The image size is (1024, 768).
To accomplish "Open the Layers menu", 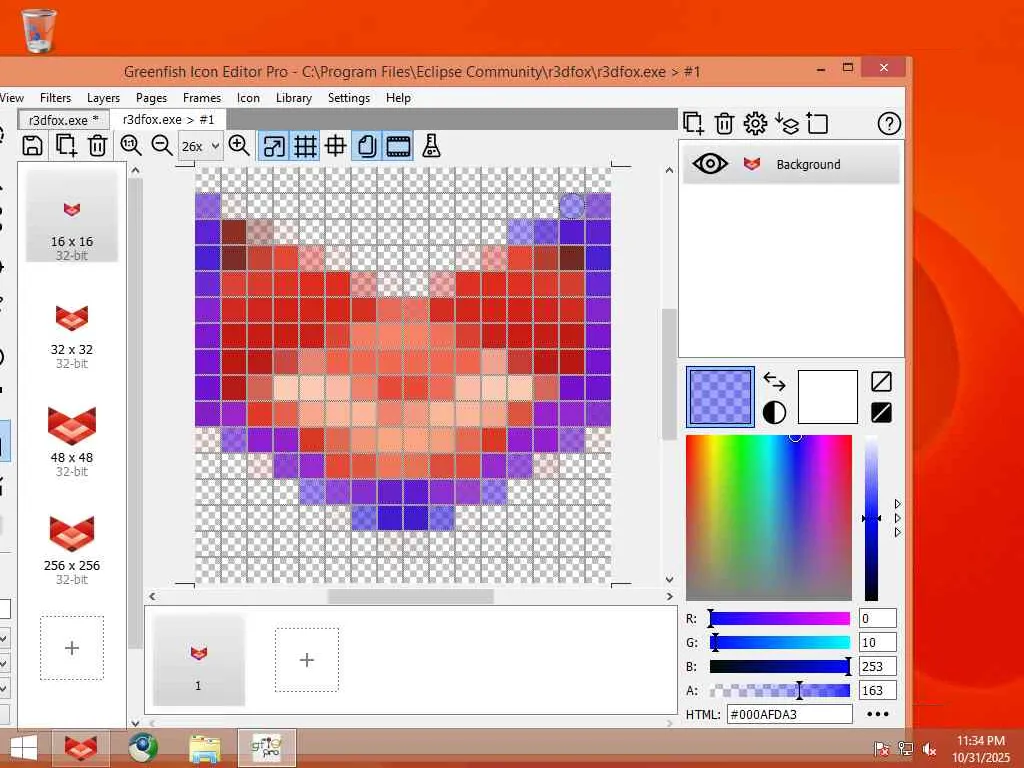I will coord(103,98).
